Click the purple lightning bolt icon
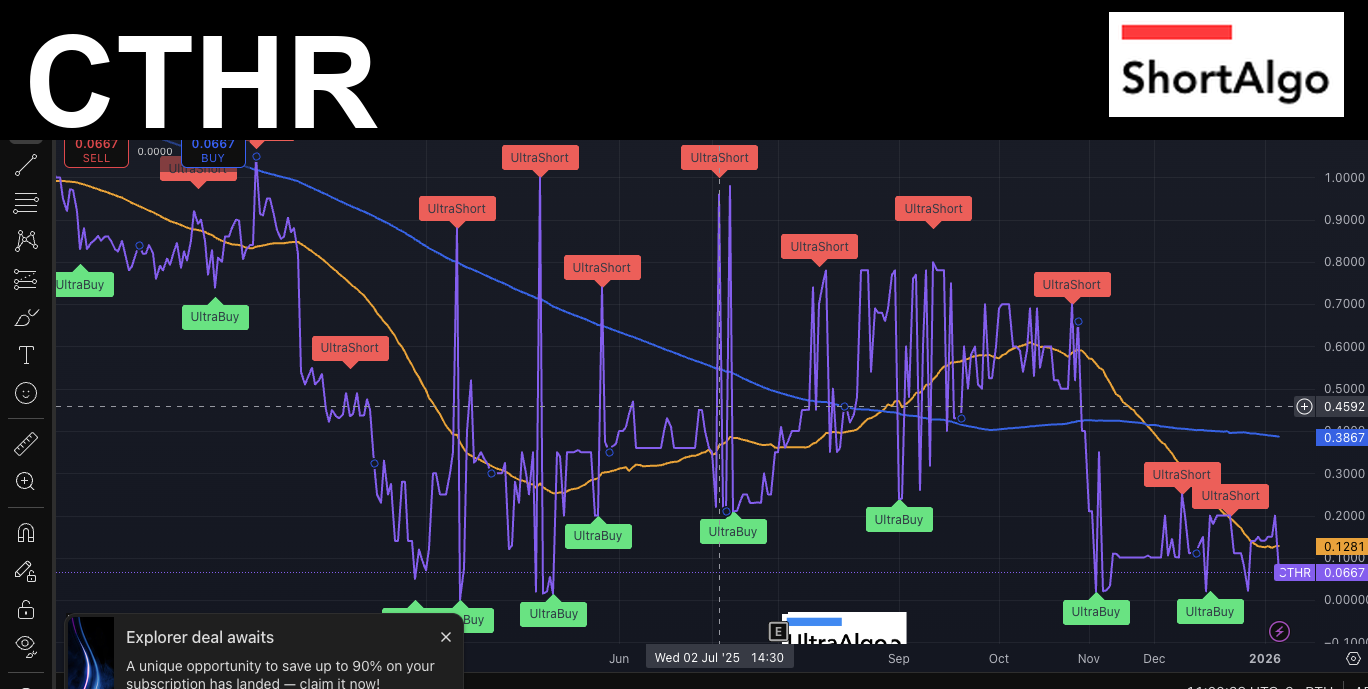This screenshot has width=1368, height=689. (x=1279, y=631)
